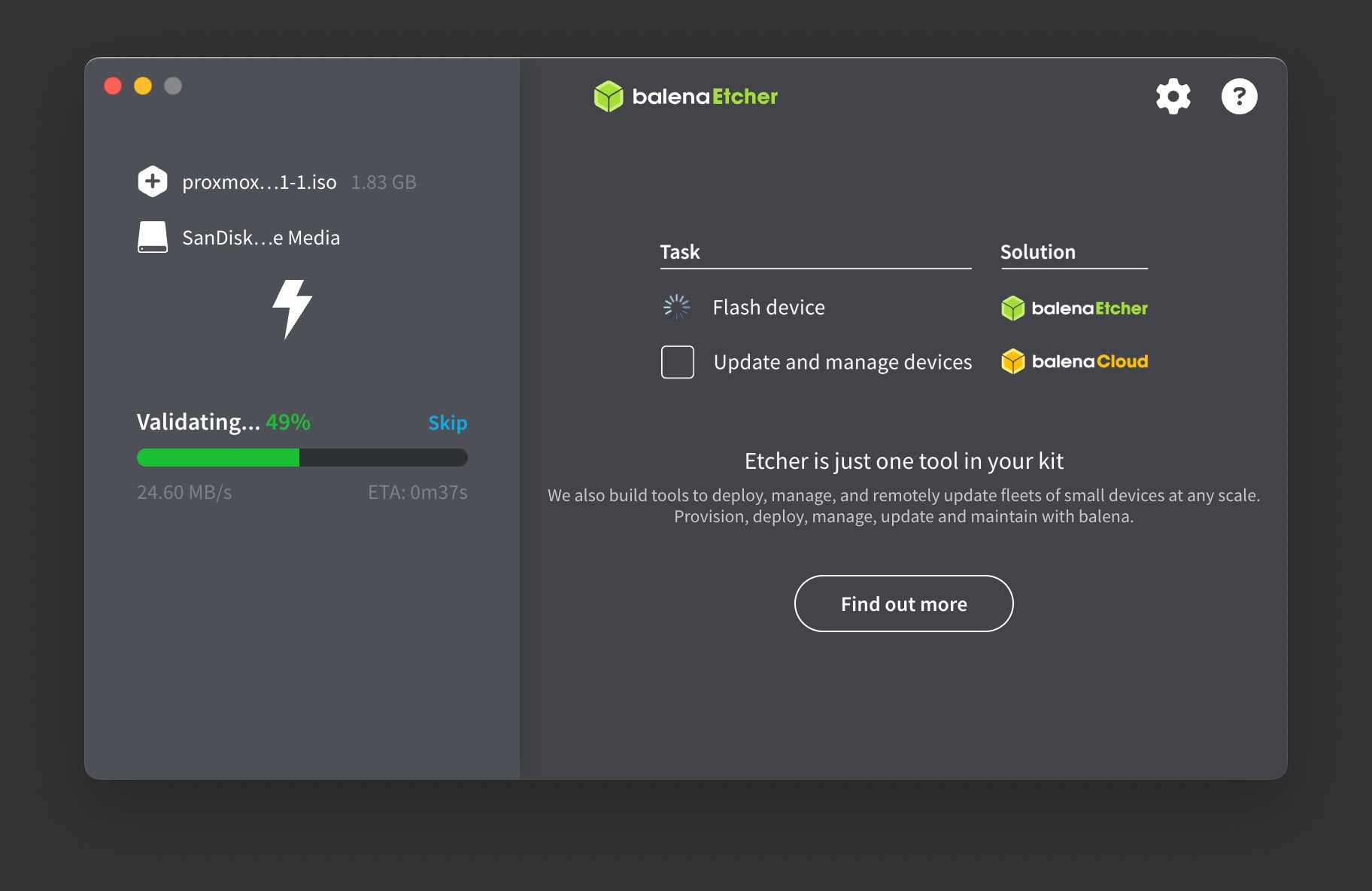1372x891 pixels.
Task: Check the Update and manage devices checkbox
Action: (677, 362)
